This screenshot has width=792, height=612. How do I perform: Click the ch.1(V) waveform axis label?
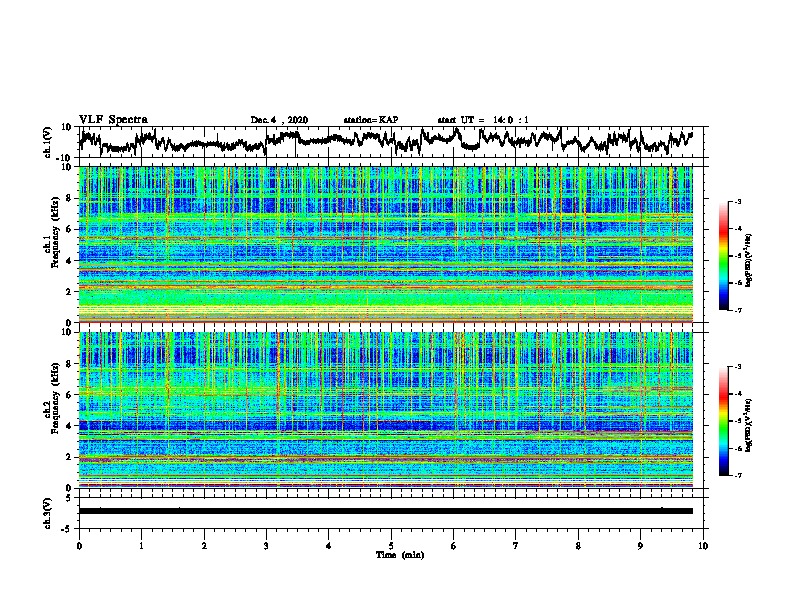[x=48, y=142]
